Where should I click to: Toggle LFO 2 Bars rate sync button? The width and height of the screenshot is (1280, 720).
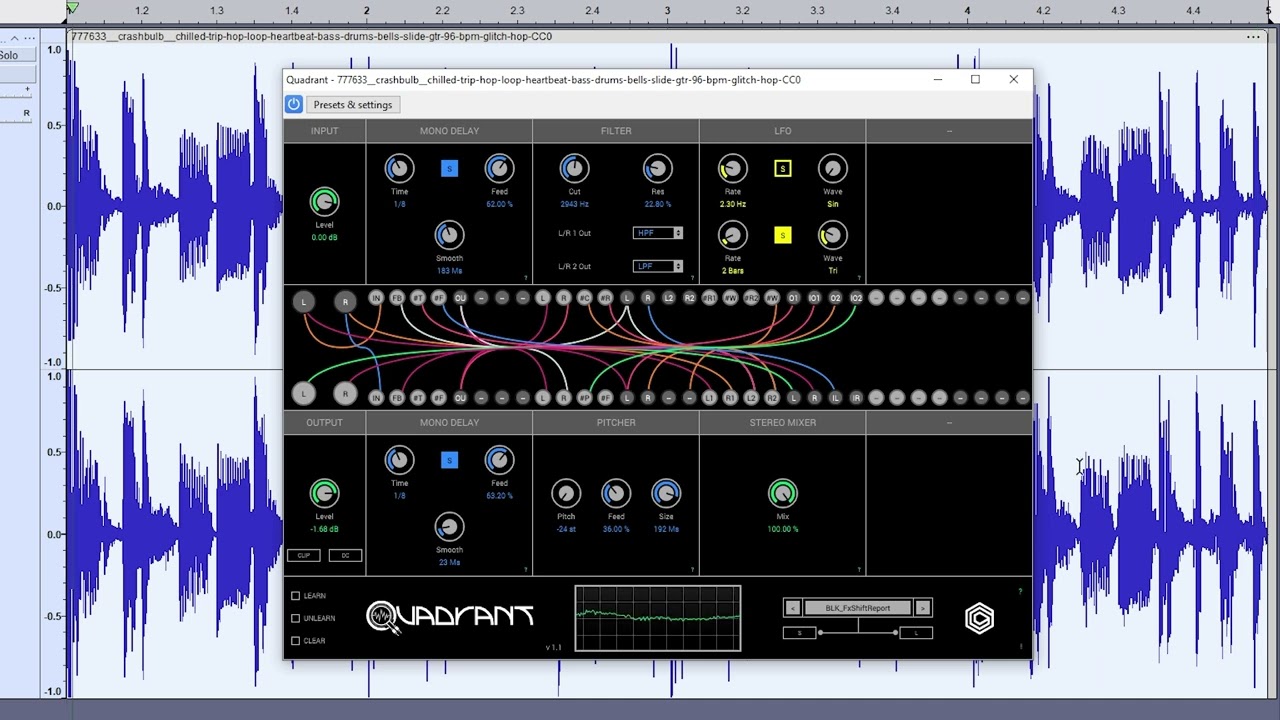click(782, 235)
